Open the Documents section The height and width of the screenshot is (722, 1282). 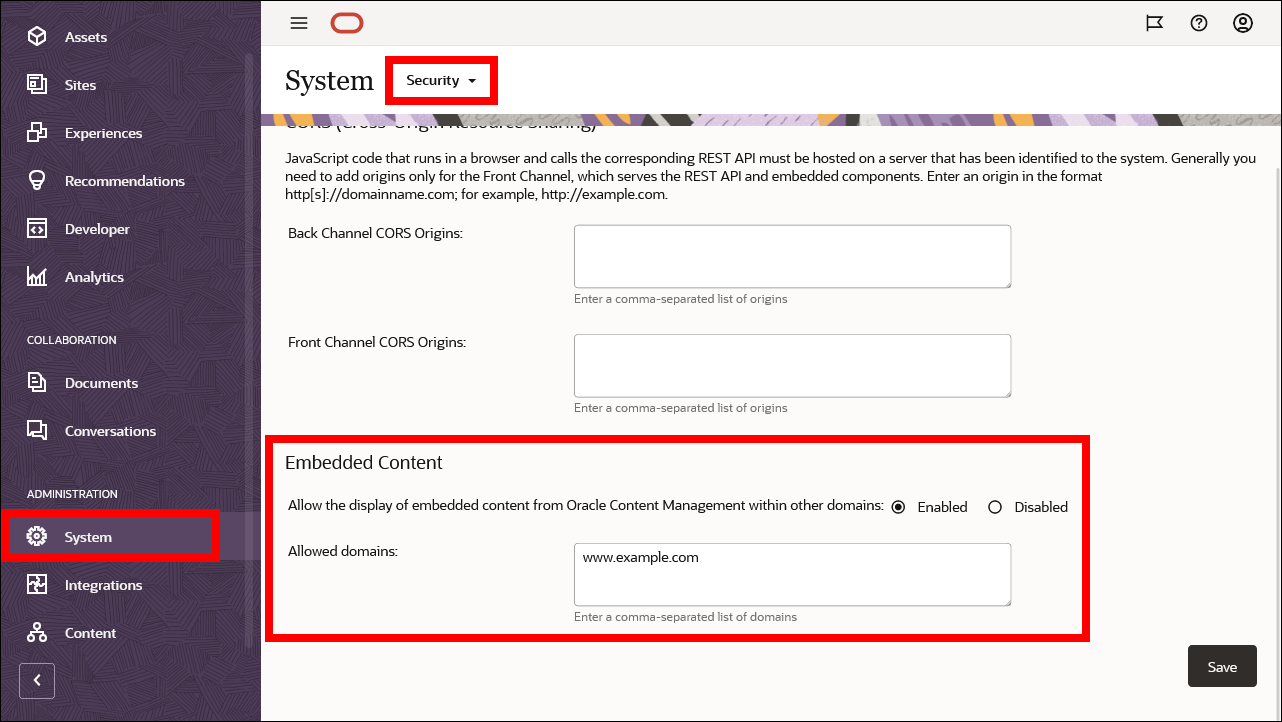pos(102,382)
